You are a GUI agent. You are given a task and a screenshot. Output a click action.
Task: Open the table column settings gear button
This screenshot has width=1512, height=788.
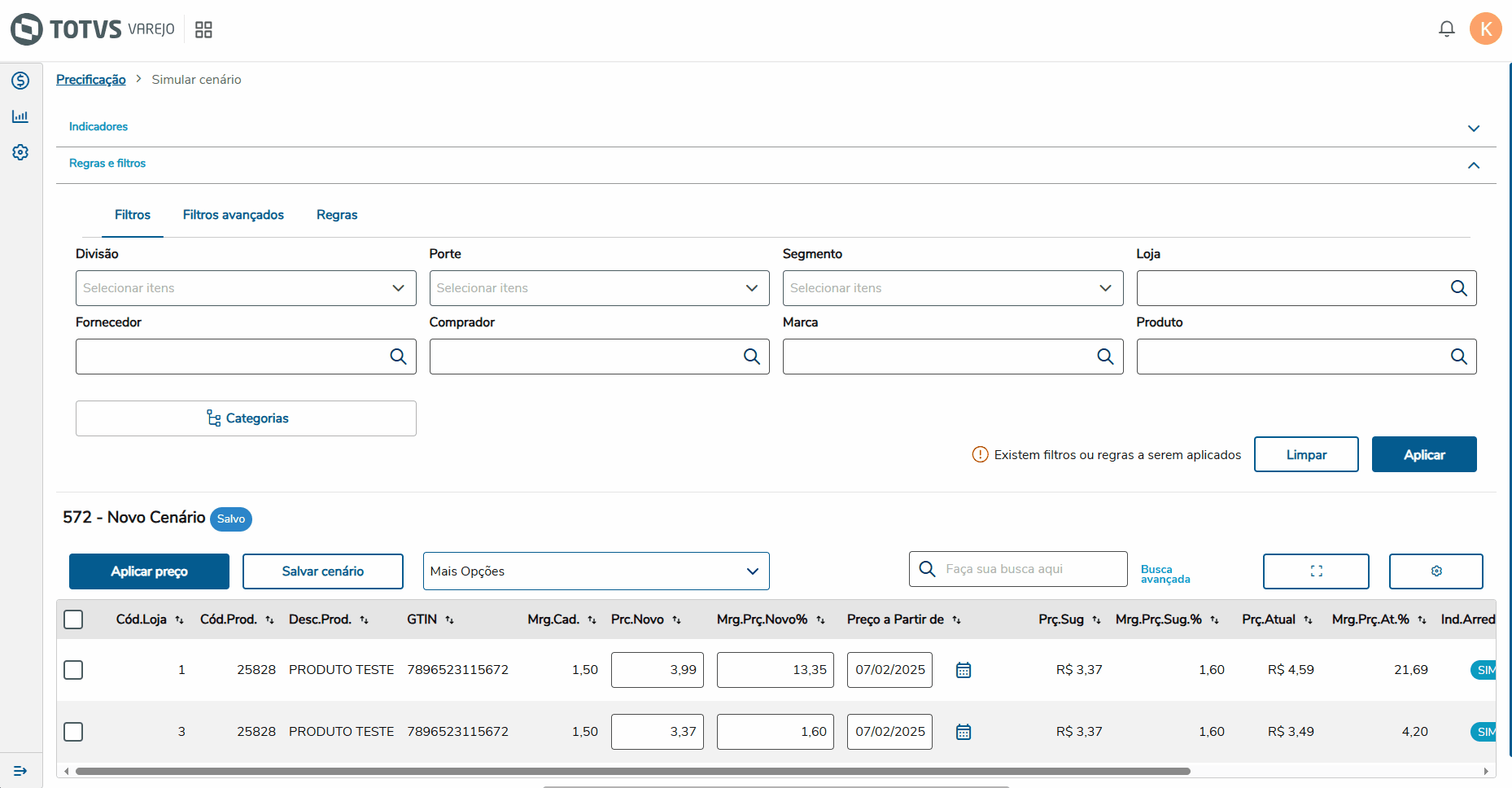[1436, 571]
